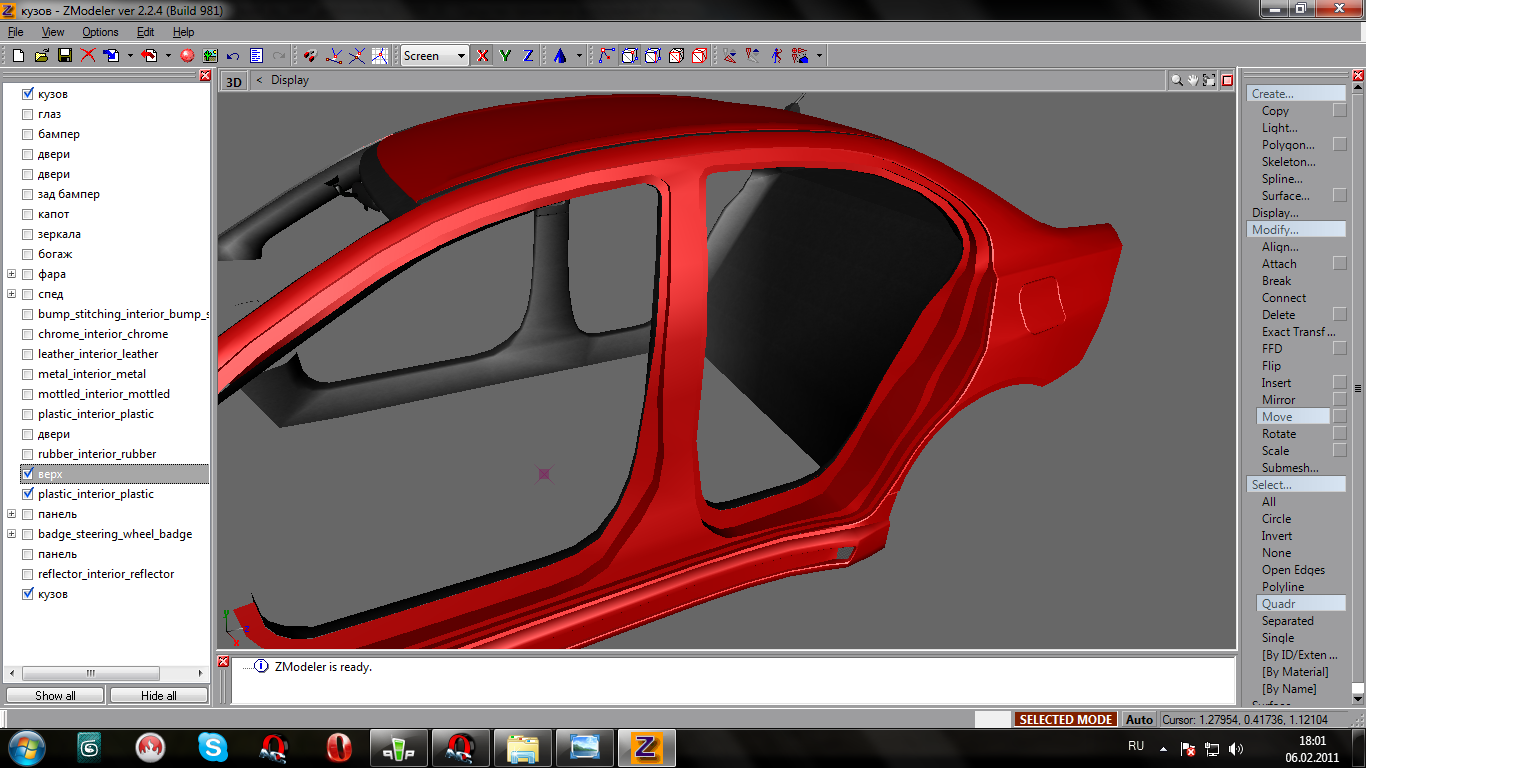Screen dimensions: 1524x768
Task: Open the Screen axis dropdown
Action: tap(461, 56)
